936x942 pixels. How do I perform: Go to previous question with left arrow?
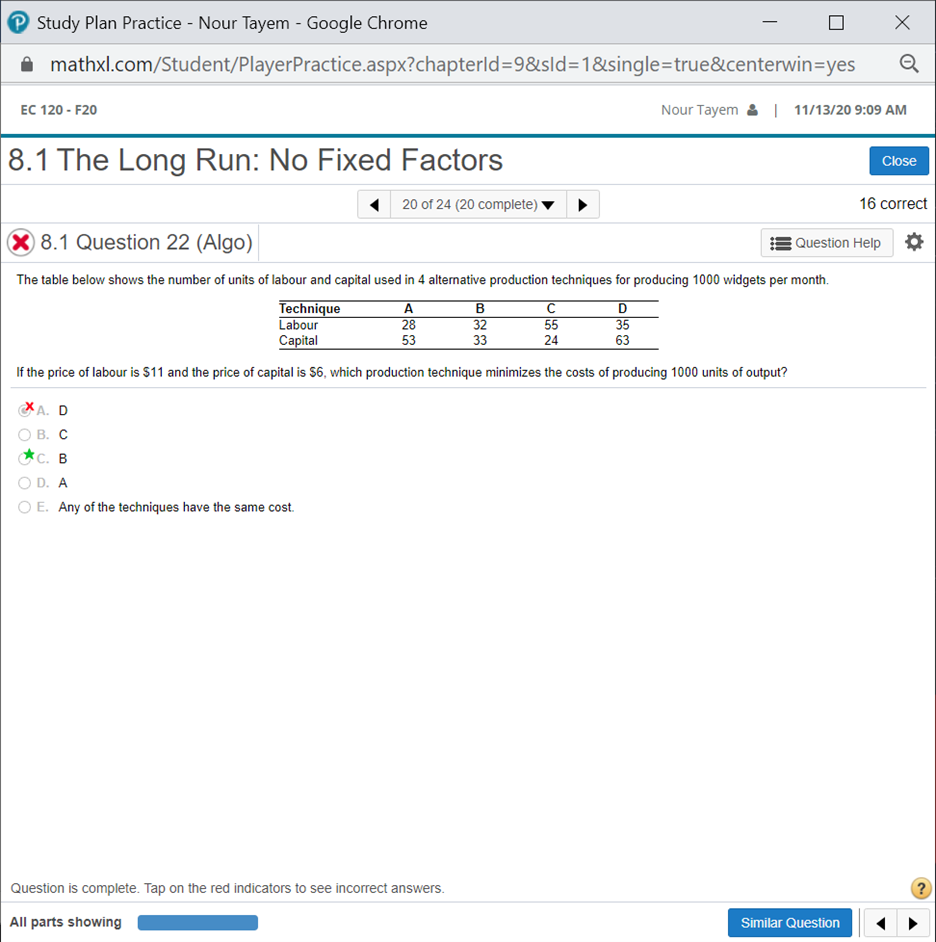tap(374, 205)
